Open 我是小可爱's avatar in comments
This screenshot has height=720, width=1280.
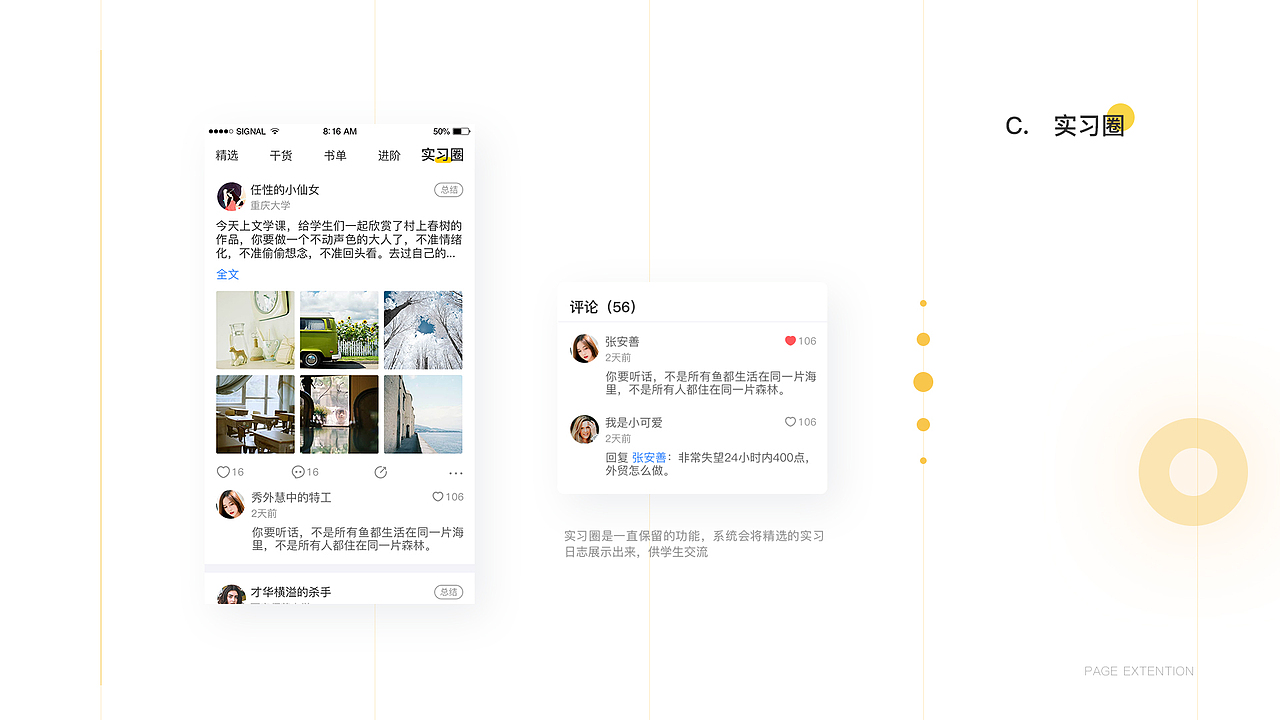pos(585,429)
